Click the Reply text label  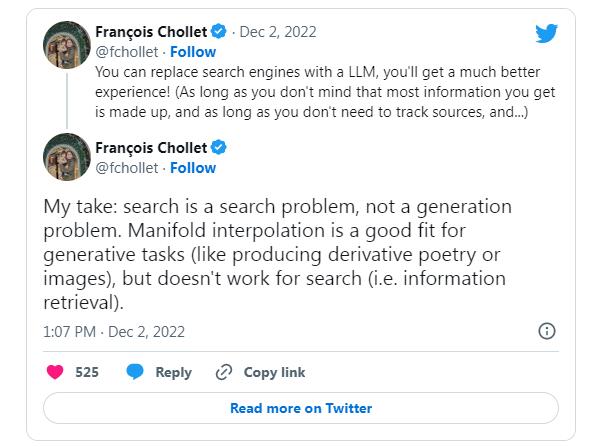[173, 372]
